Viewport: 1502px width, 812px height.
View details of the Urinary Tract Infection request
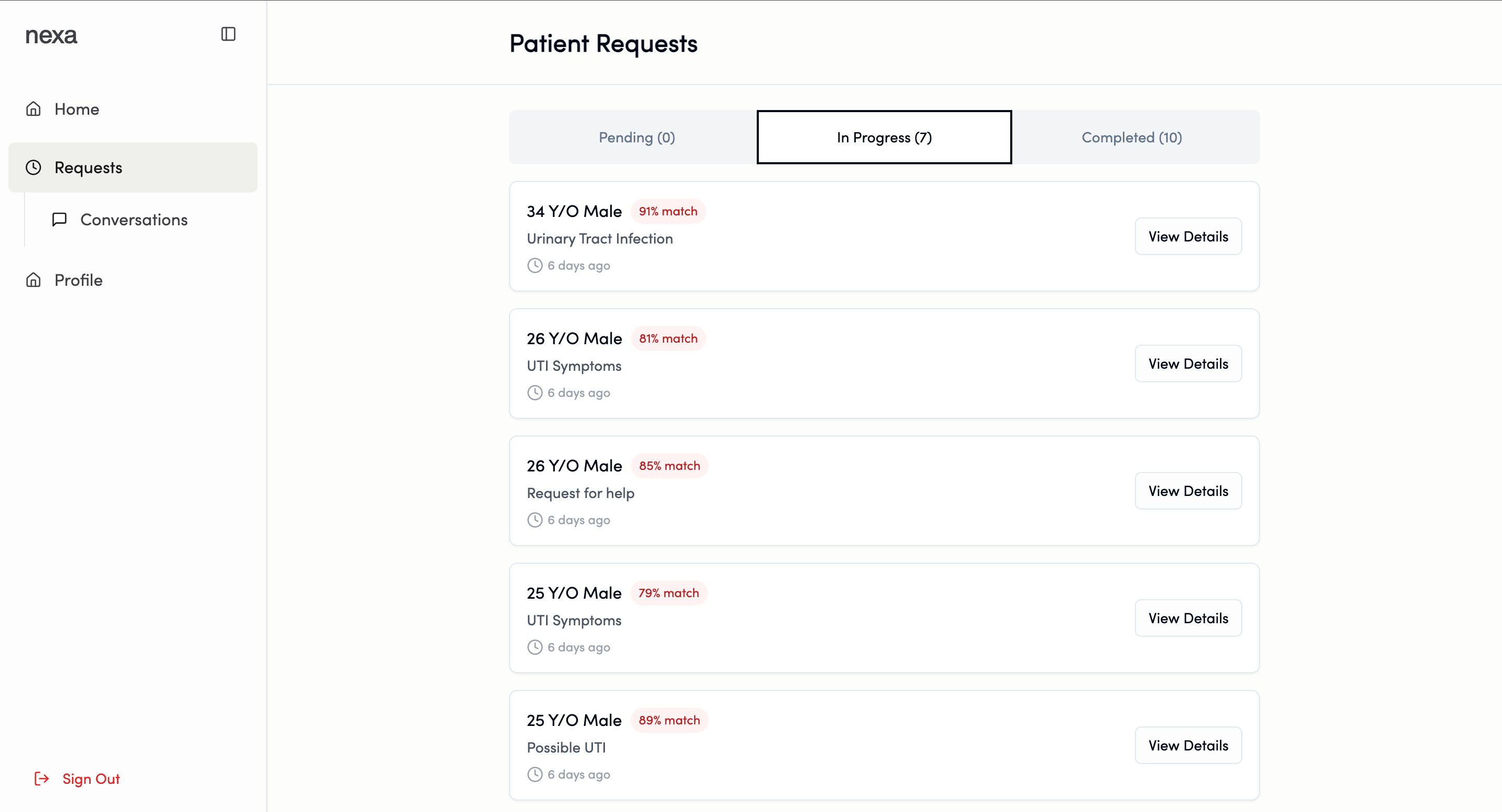pyautogui.click(x=1189, y=236)
